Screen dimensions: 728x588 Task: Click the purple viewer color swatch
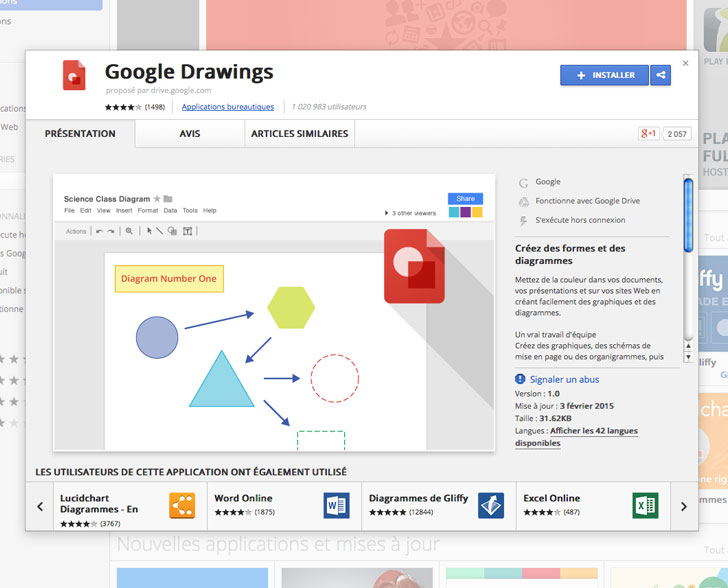[465, 212]
